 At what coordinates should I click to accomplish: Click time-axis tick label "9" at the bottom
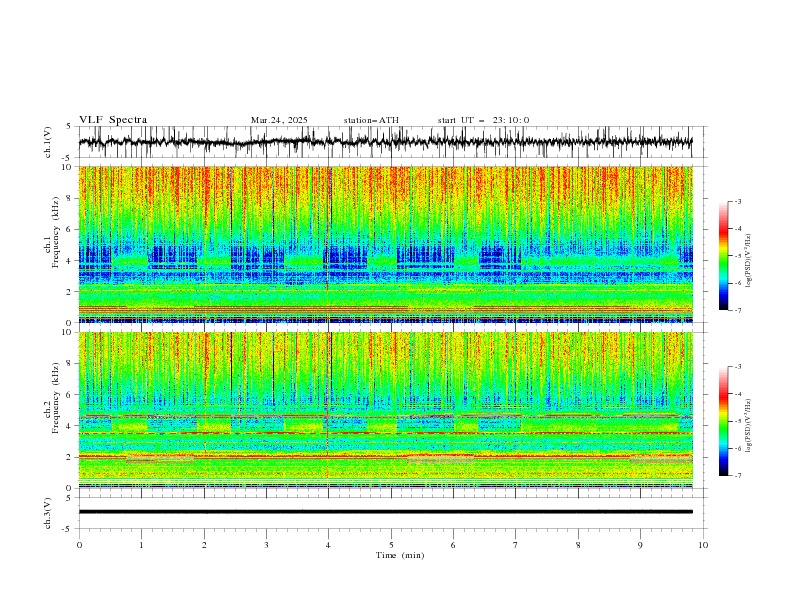[x=640, y=545]
